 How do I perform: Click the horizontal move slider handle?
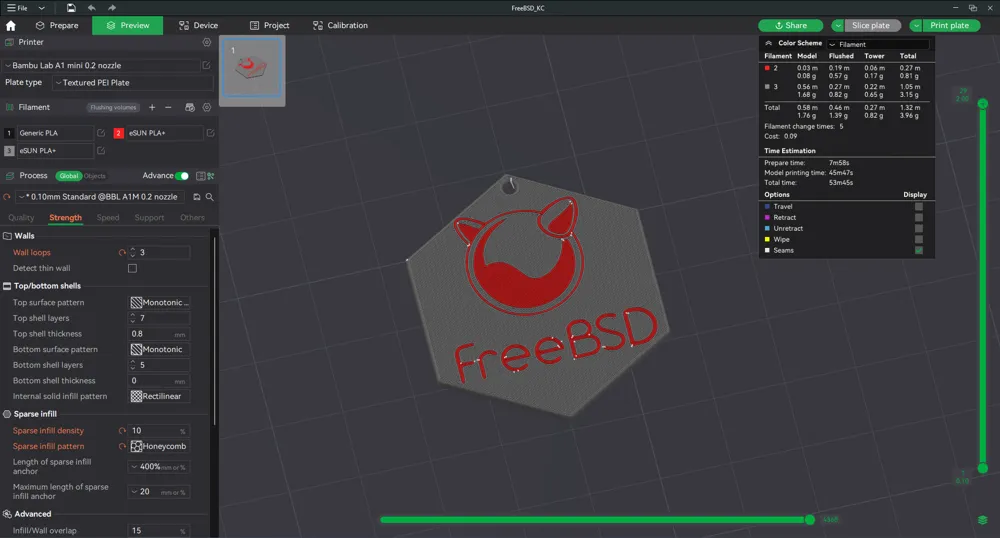click(810, 520)
